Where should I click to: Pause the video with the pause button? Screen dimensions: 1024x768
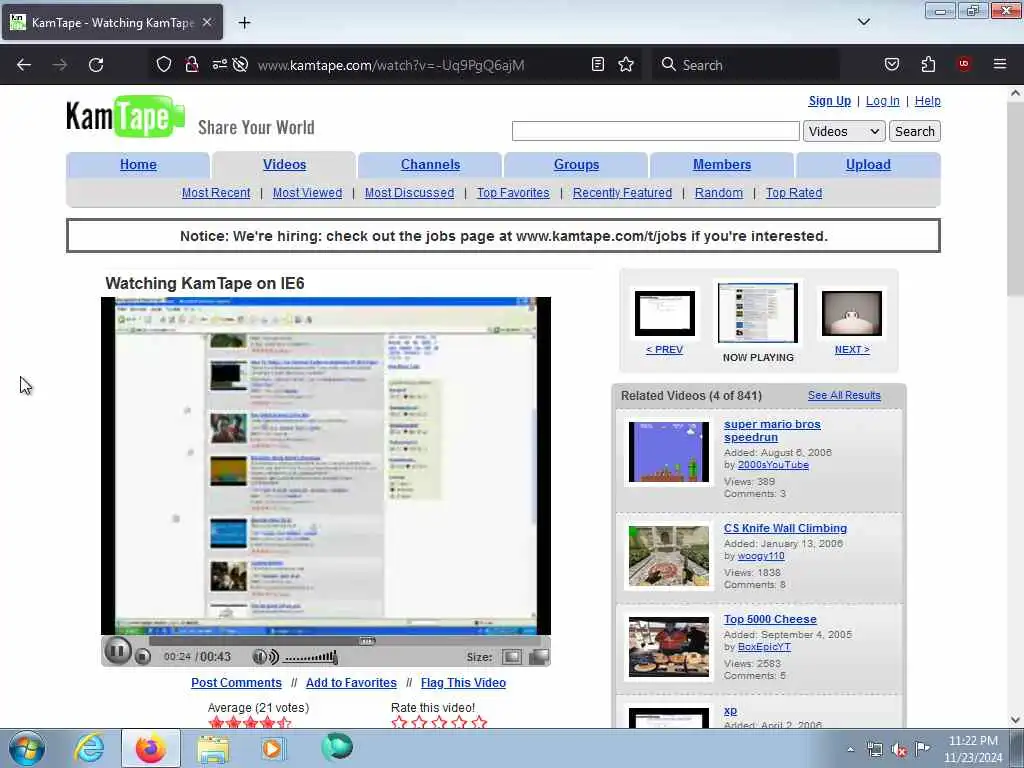pos(118,651)
